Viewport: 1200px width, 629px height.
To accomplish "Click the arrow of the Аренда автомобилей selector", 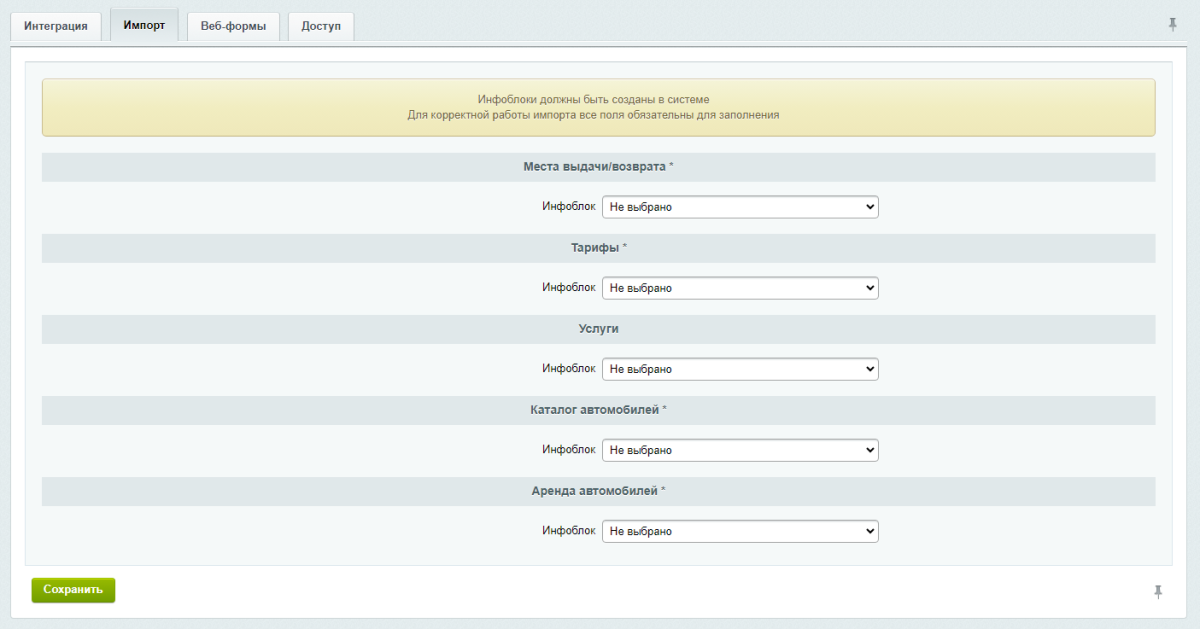I will coord(868,530).
